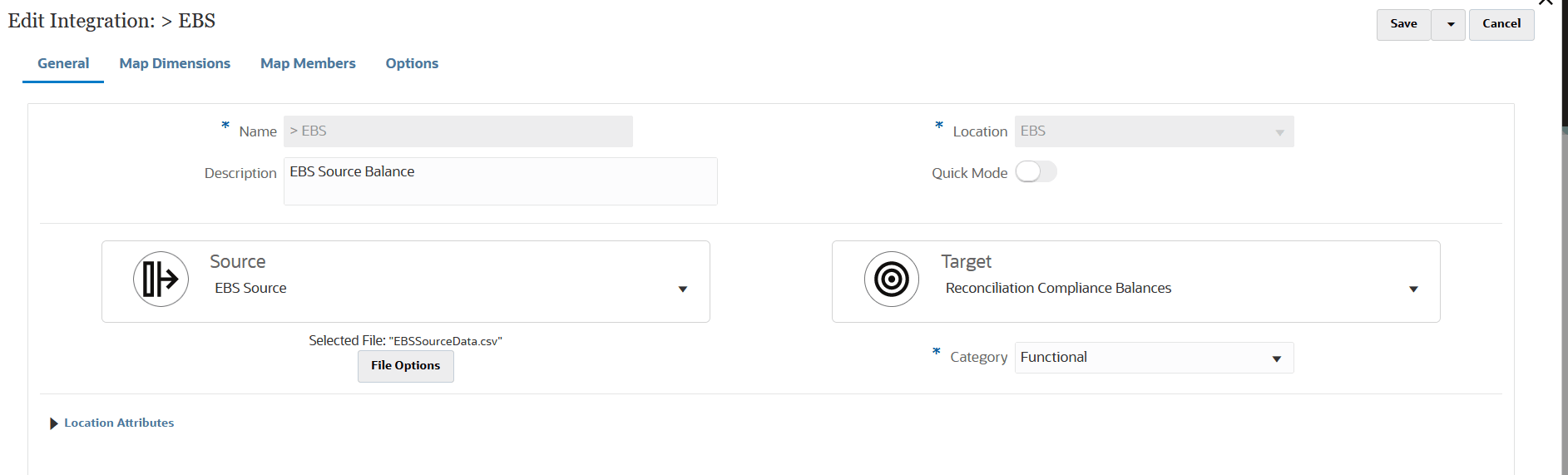The width and height of the screenshot is (1568, 475).
Task: Open the Category Functional dropdown
Action: click(1276, 359)
